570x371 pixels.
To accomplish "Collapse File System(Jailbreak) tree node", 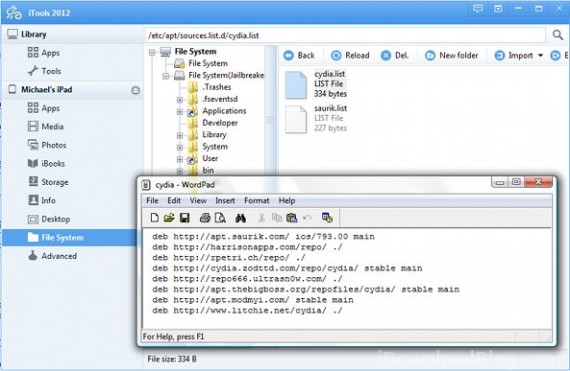I will click(x=166, y=76).
